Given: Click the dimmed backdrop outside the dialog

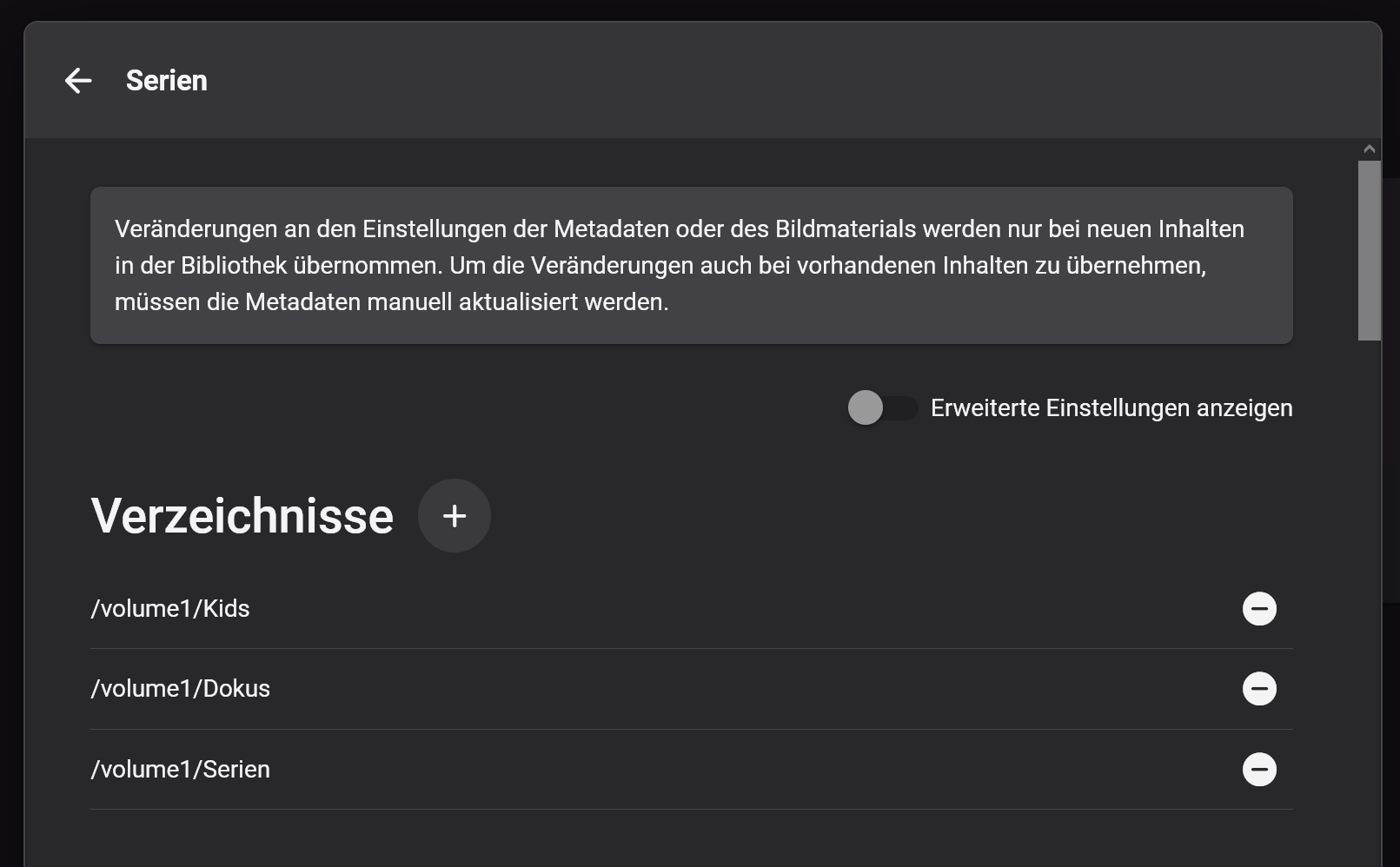Looking at the screenshot, I should pyautogui.click(x=11, y=434).
